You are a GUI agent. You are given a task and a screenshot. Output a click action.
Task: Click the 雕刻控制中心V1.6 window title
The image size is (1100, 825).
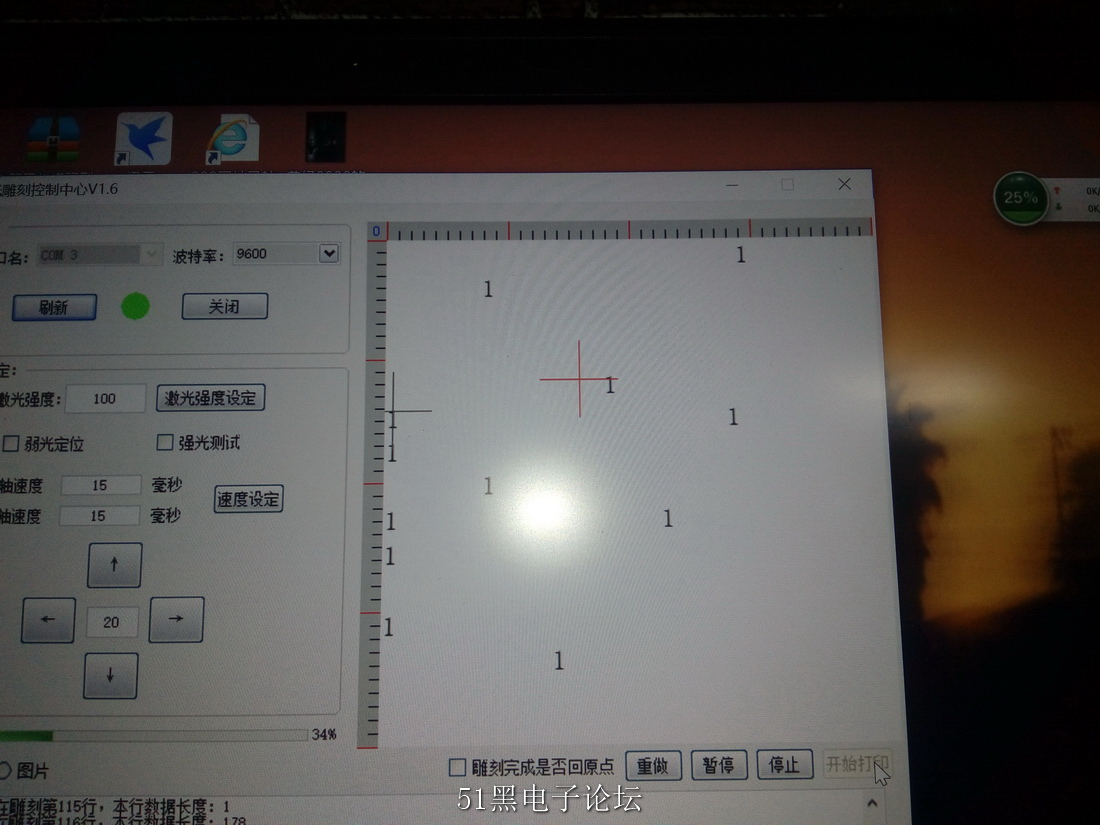coord(59,189)
